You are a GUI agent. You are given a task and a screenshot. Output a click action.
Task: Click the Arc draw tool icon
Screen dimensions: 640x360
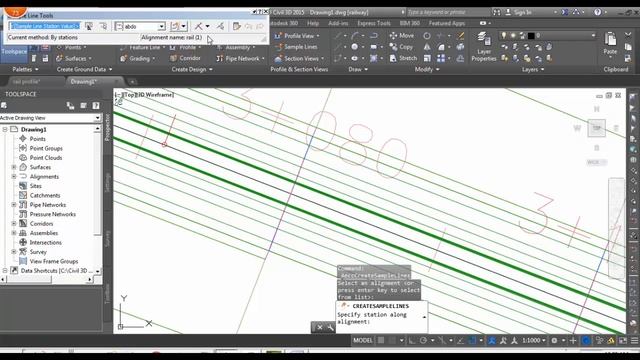355,36
